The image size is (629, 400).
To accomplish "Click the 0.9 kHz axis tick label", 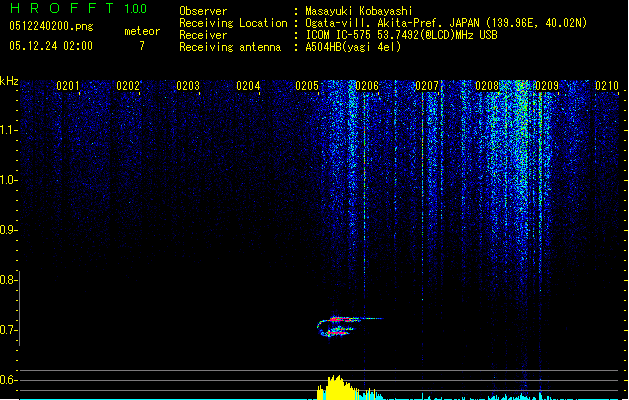I will tap(8, 230).
